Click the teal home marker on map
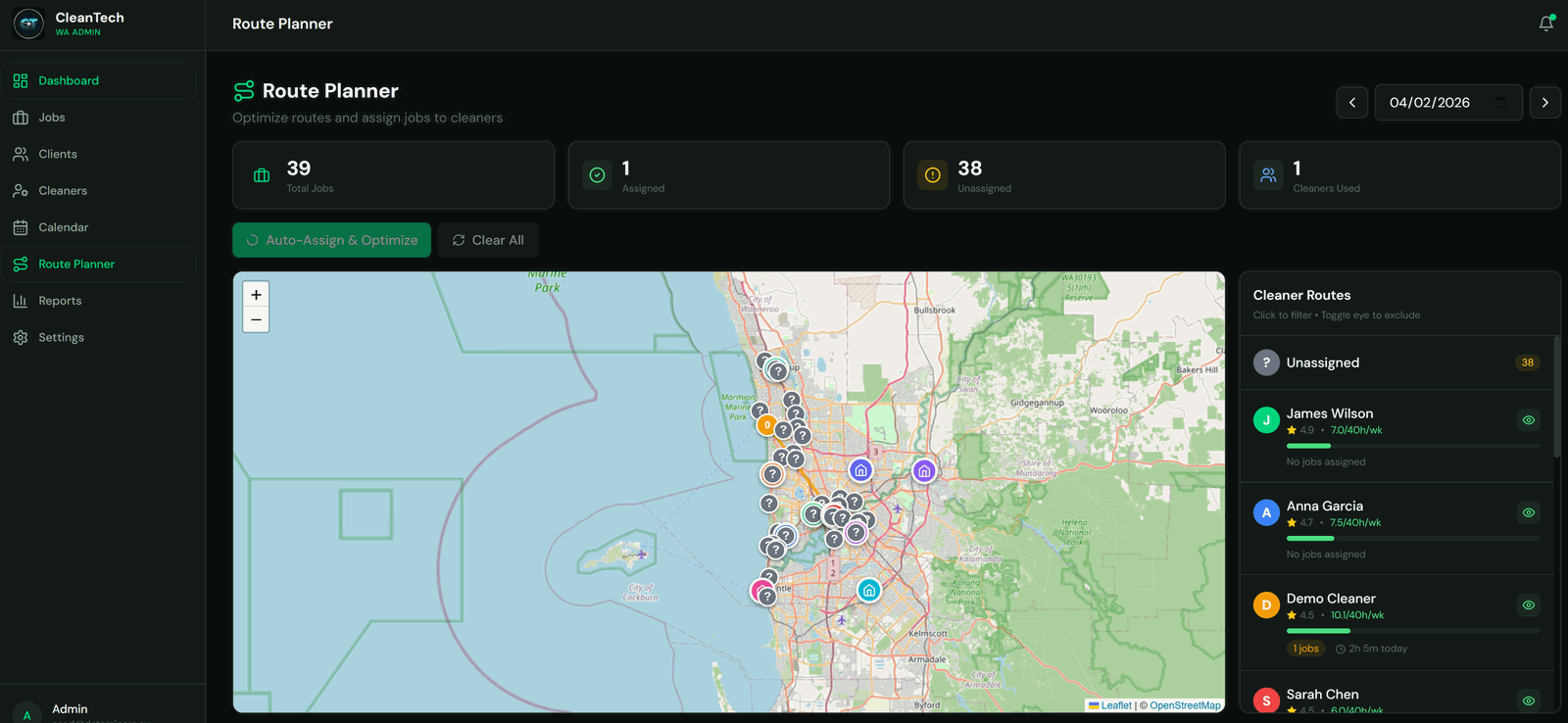Screen dimensions: 1568x723 868,591
